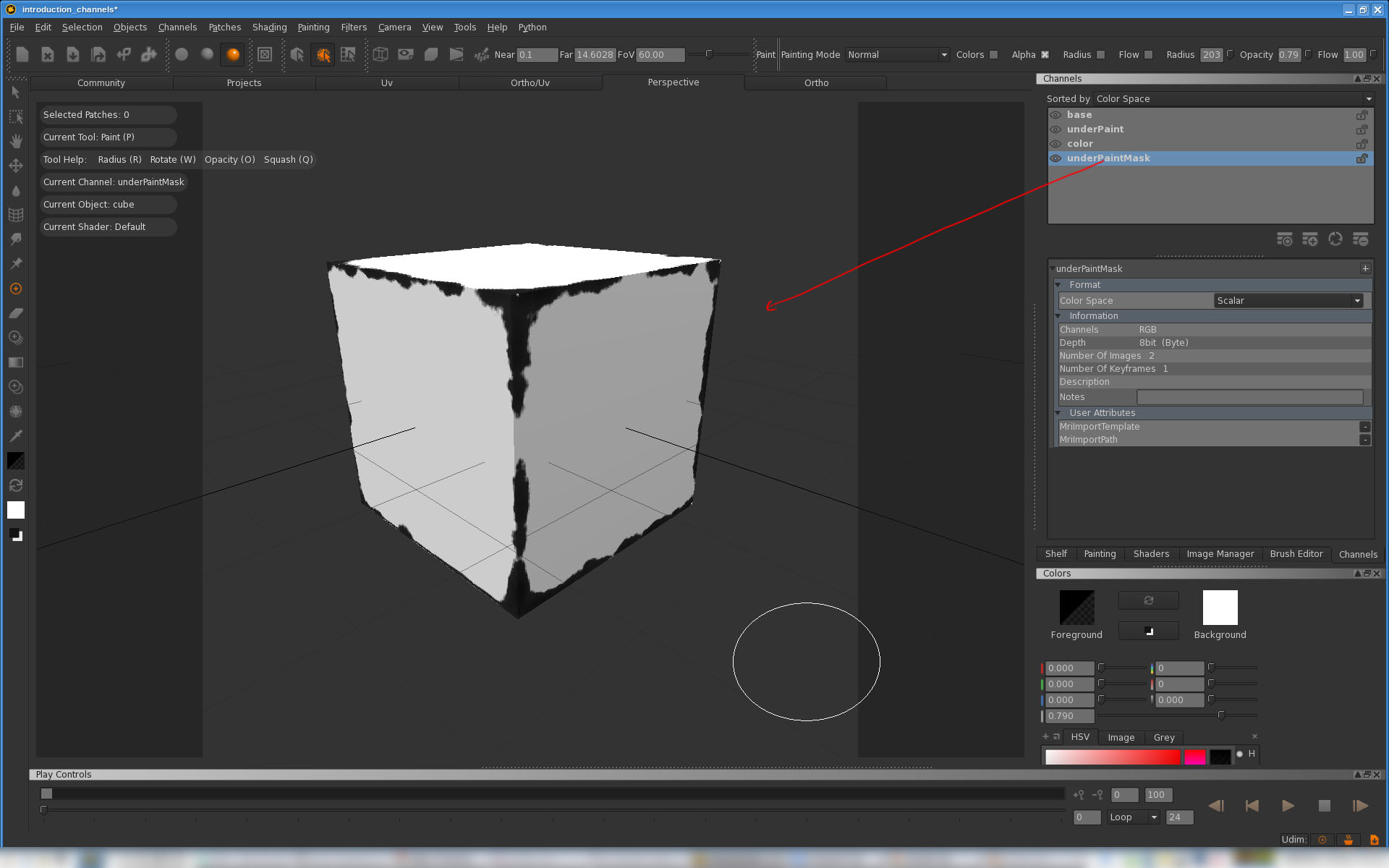The image size is (1389, 868).
Task: Toggle lock on the base channel
Action: (x=1362, y=115)
